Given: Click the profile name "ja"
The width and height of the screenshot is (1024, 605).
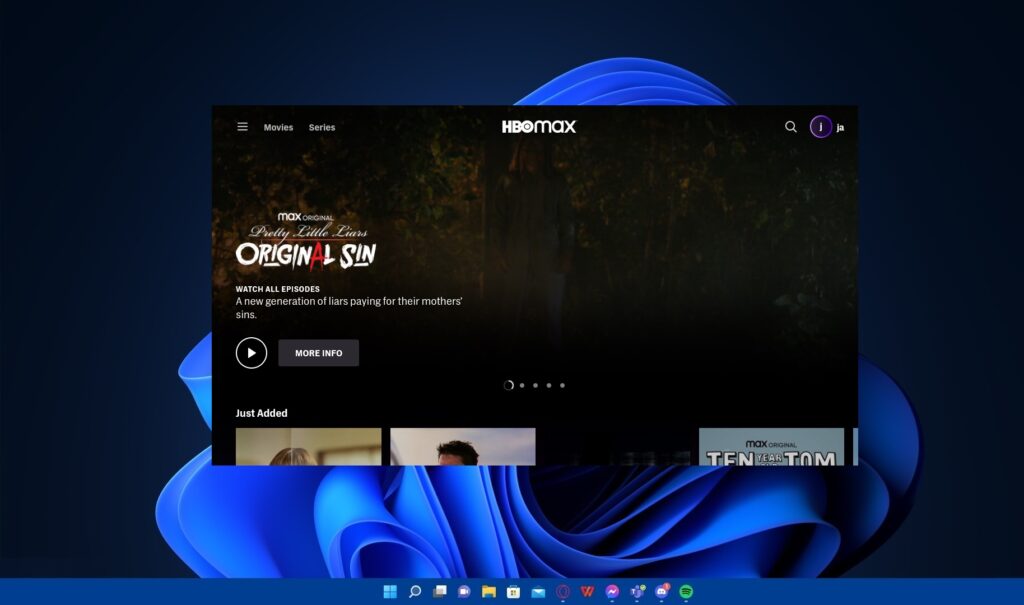Looking at the screenshot, I should coord(840,127).
